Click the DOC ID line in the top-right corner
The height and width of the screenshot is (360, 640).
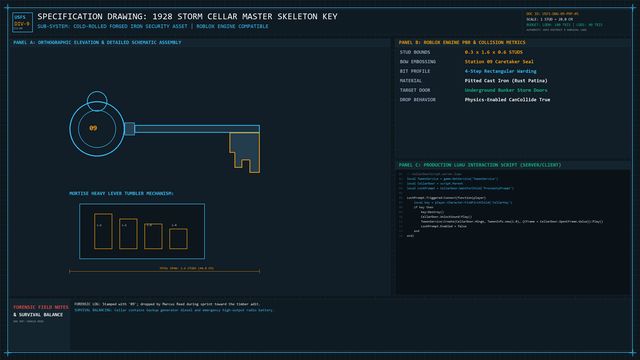(552, 14)
